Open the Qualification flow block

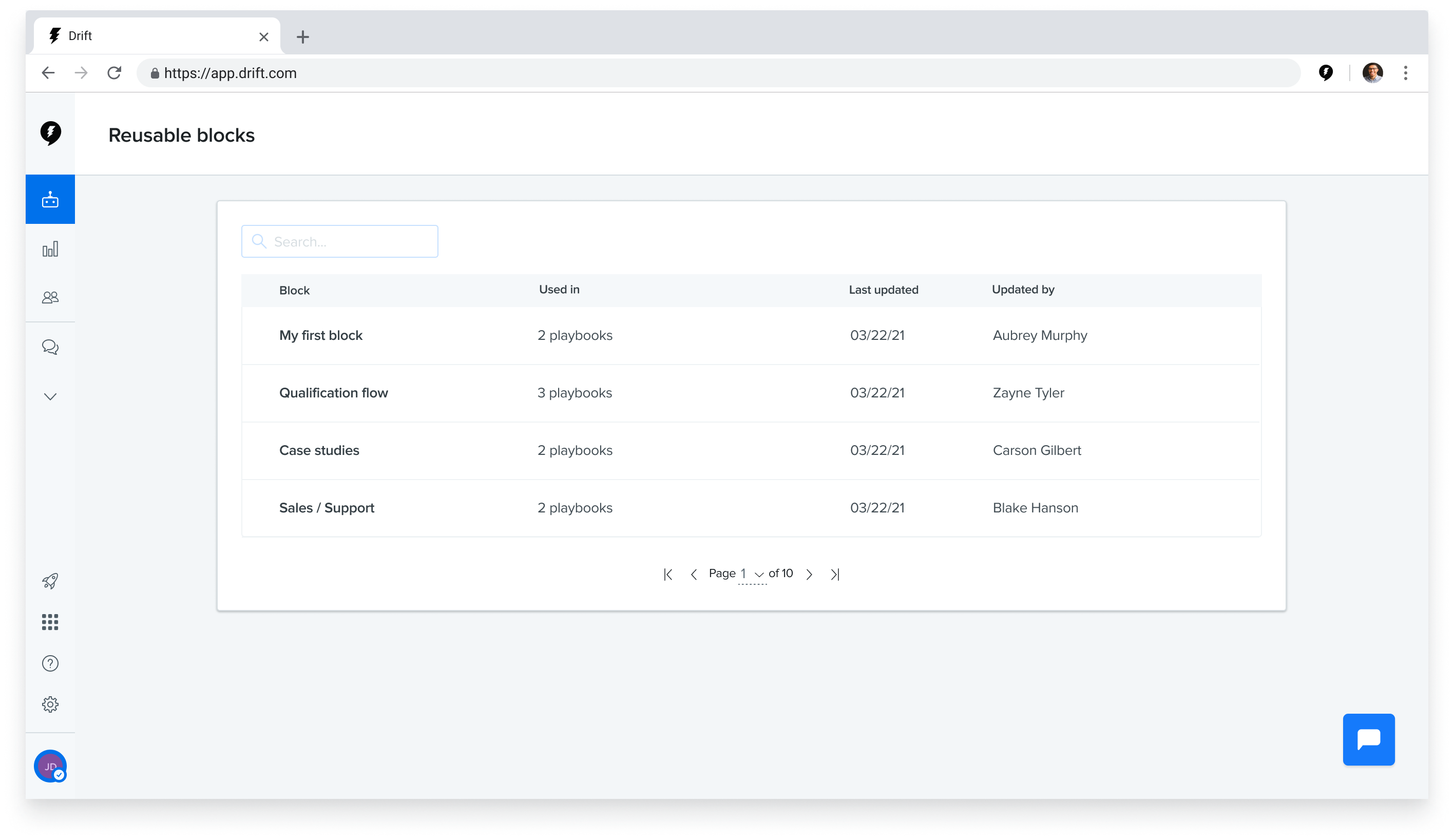[x=333, y=393]
